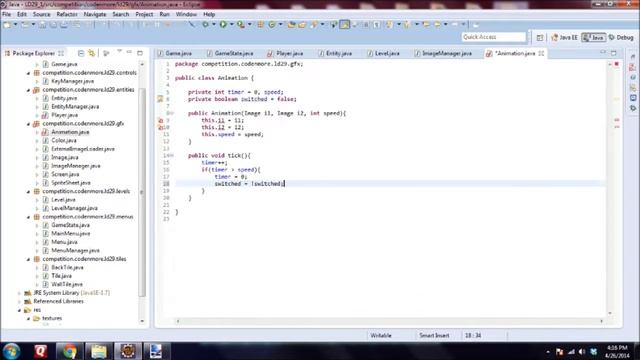Minimize the Package Explorer view

129,52
